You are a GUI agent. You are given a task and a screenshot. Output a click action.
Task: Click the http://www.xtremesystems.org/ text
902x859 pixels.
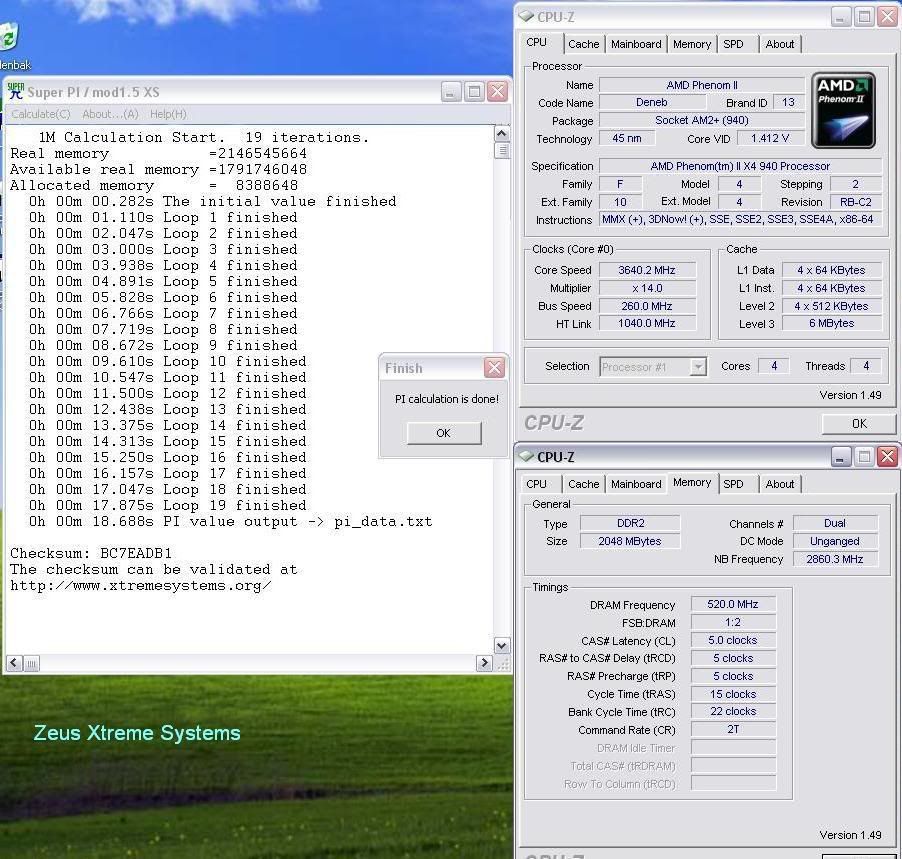[141, 586]
